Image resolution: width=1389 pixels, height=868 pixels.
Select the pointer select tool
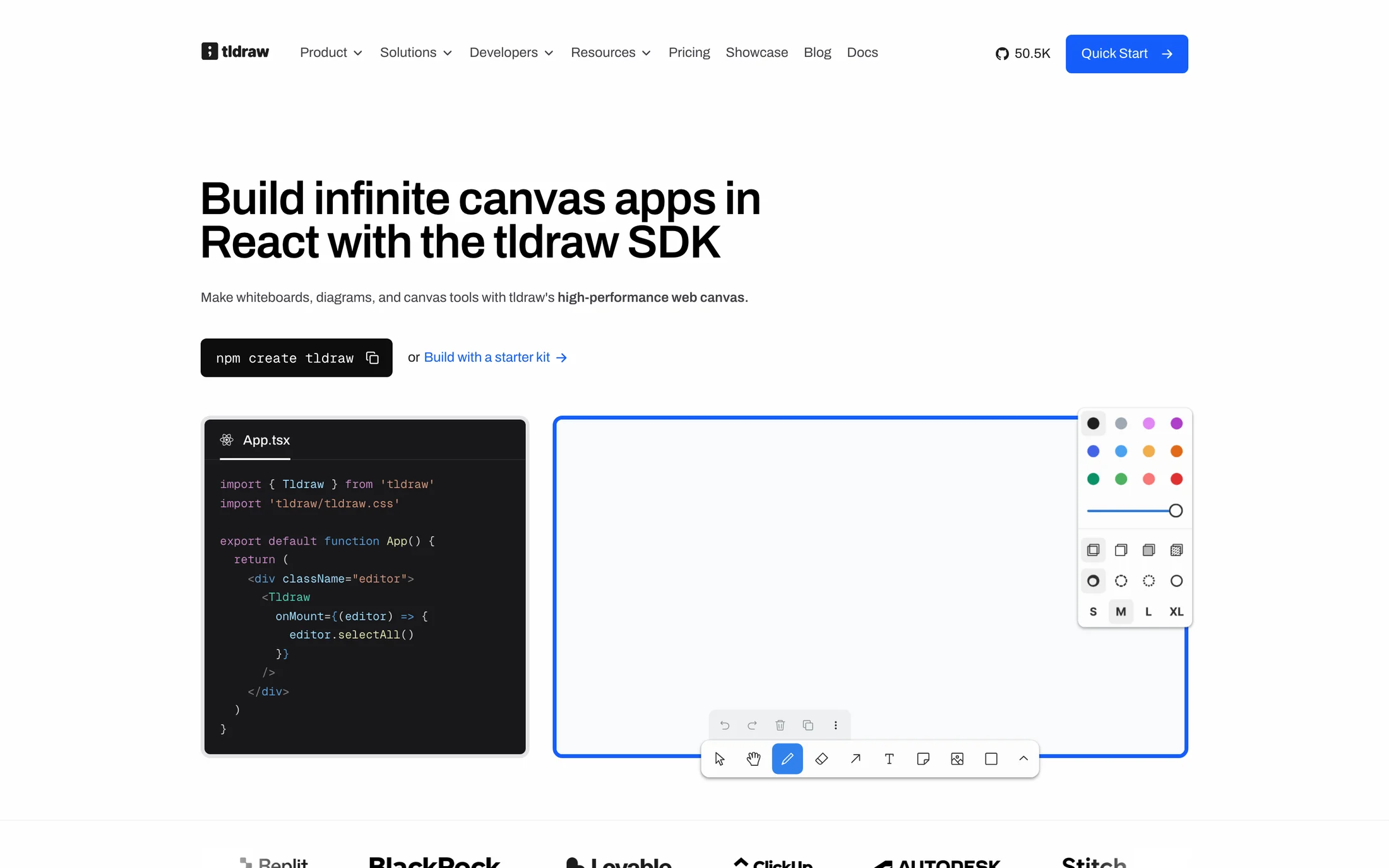point(719,759)
